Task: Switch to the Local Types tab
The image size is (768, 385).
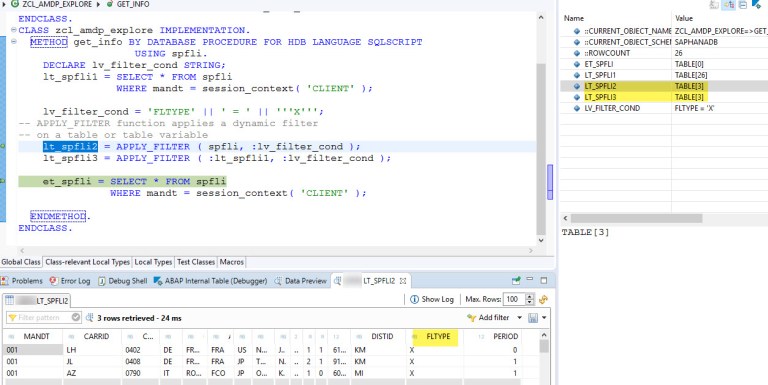Action: 153,262
